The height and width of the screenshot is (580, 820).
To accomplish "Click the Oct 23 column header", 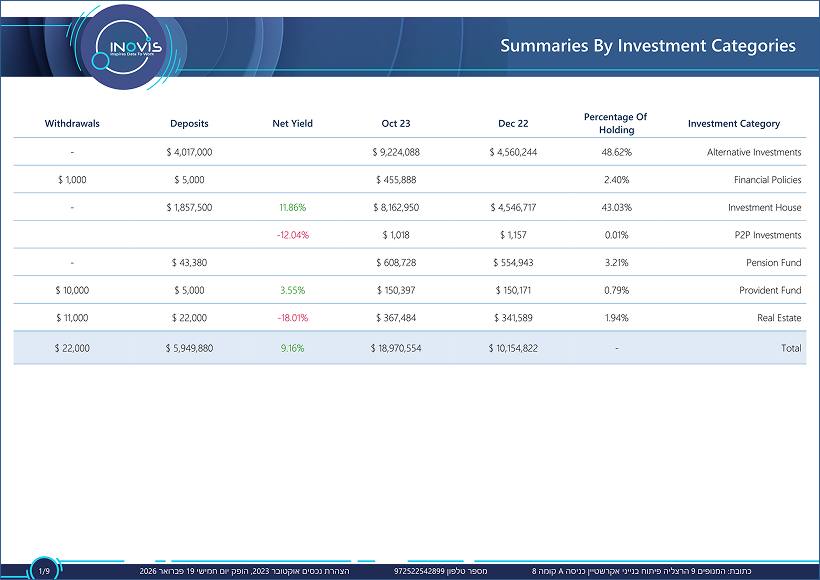I will pyautogui.click(x=396, y=124).
